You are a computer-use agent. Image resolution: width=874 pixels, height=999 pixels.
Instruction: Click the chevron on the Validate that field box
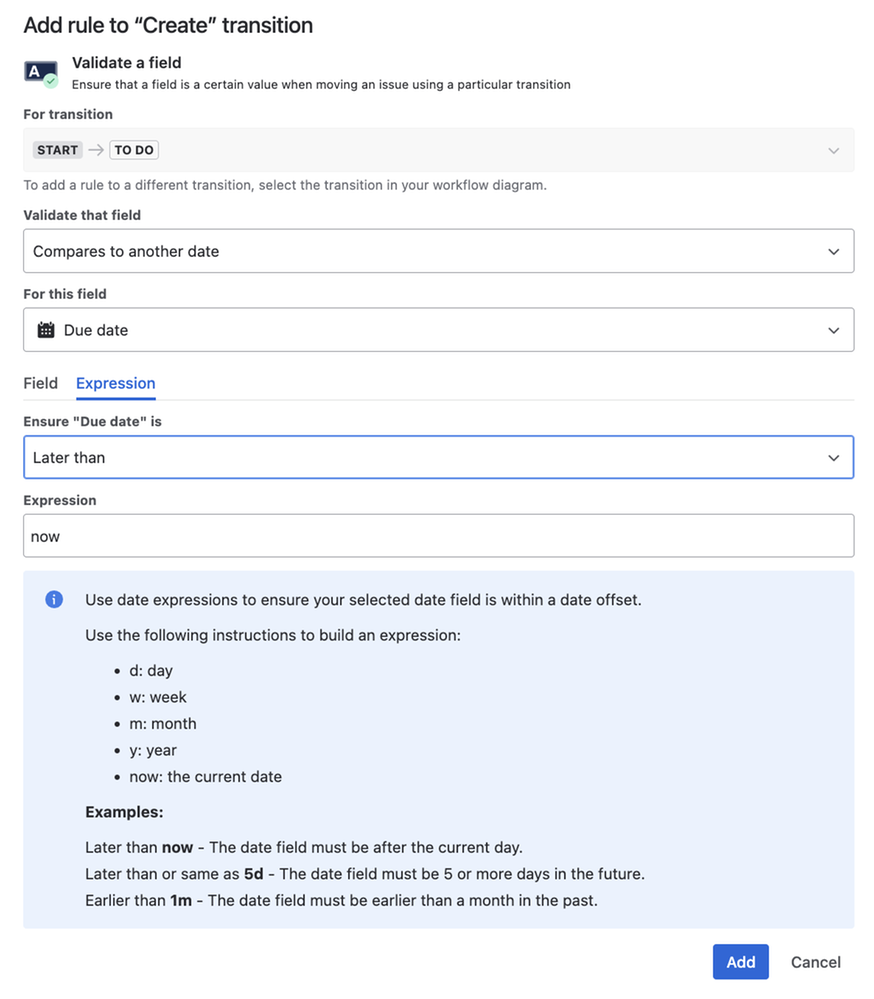click(x=833, y=252)
